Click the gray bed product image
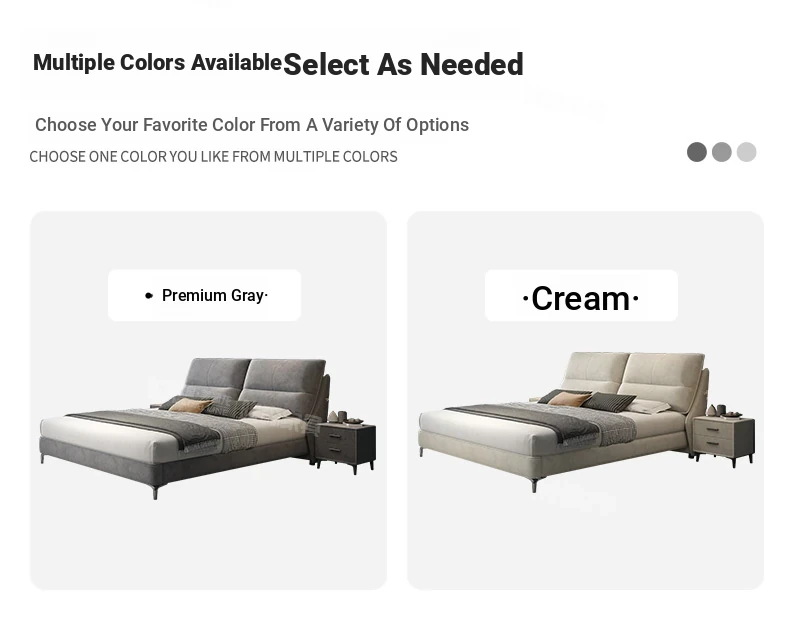This screenshot has width=790, height=617. 208,428
